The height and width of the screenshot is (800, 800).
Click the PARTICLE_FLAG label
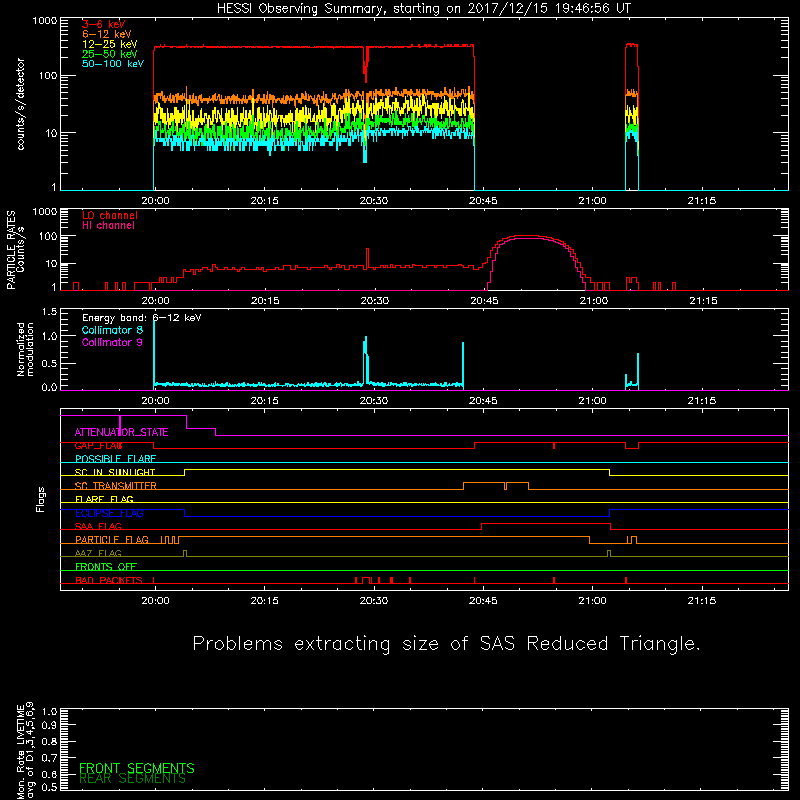[x=112, y=540]
